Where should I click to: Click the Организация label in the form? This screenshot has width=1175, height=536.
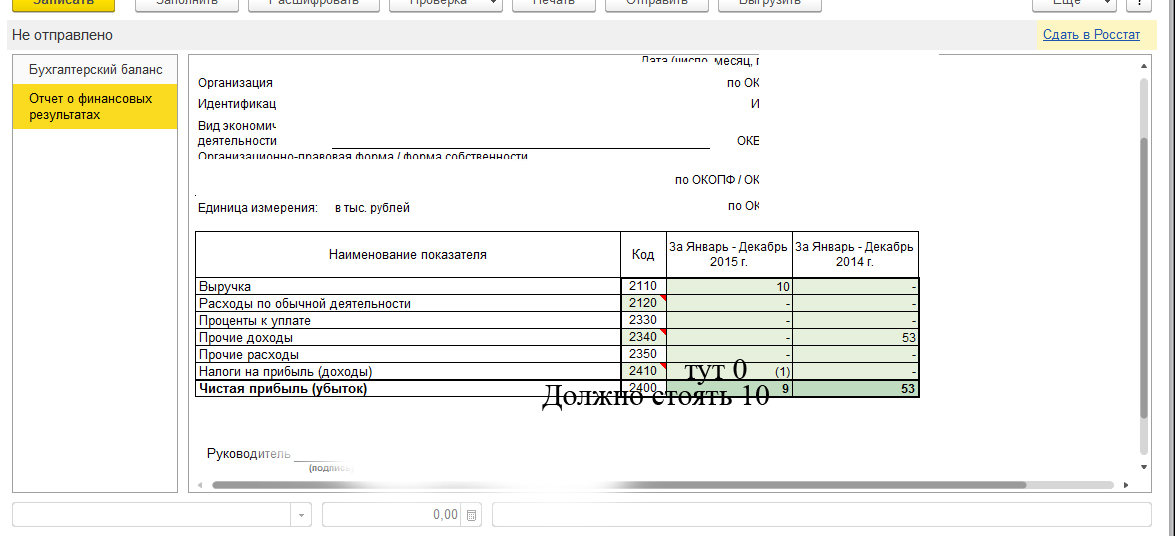235,82
